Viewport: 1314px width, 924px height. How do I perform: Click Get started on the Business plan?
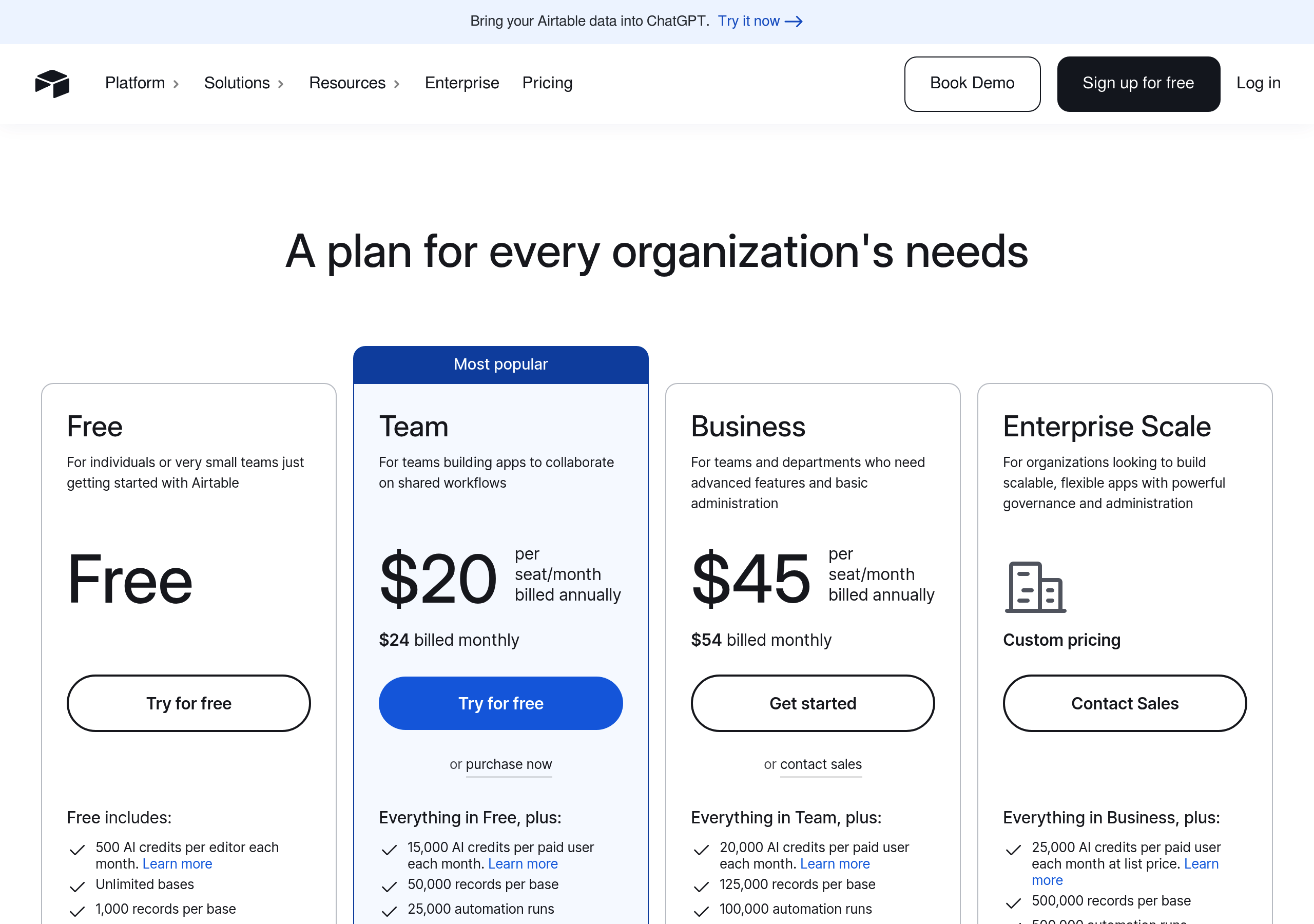click(x=812, y=703)
